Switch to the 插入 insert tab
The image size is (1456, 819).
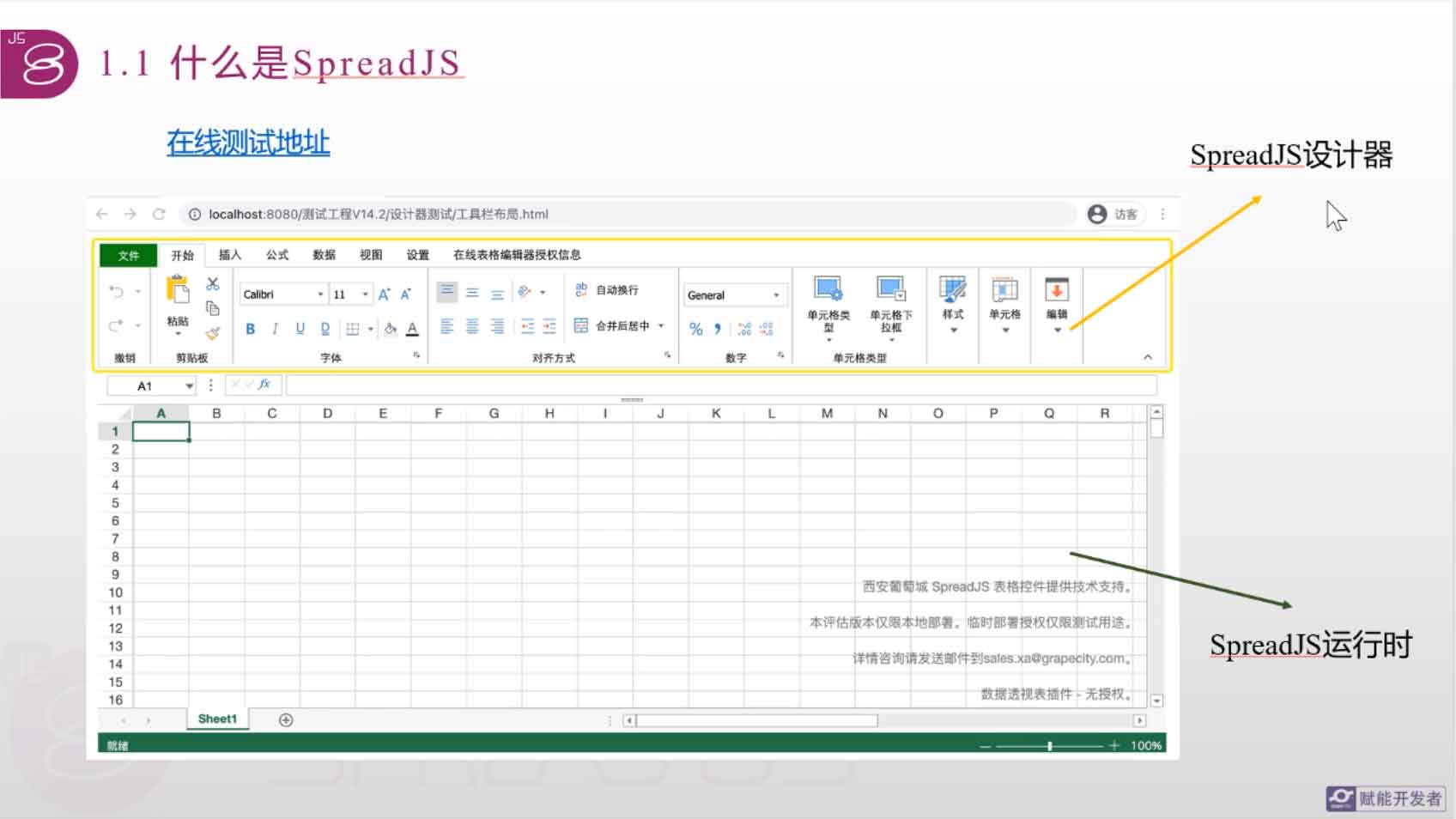point(230,255)
